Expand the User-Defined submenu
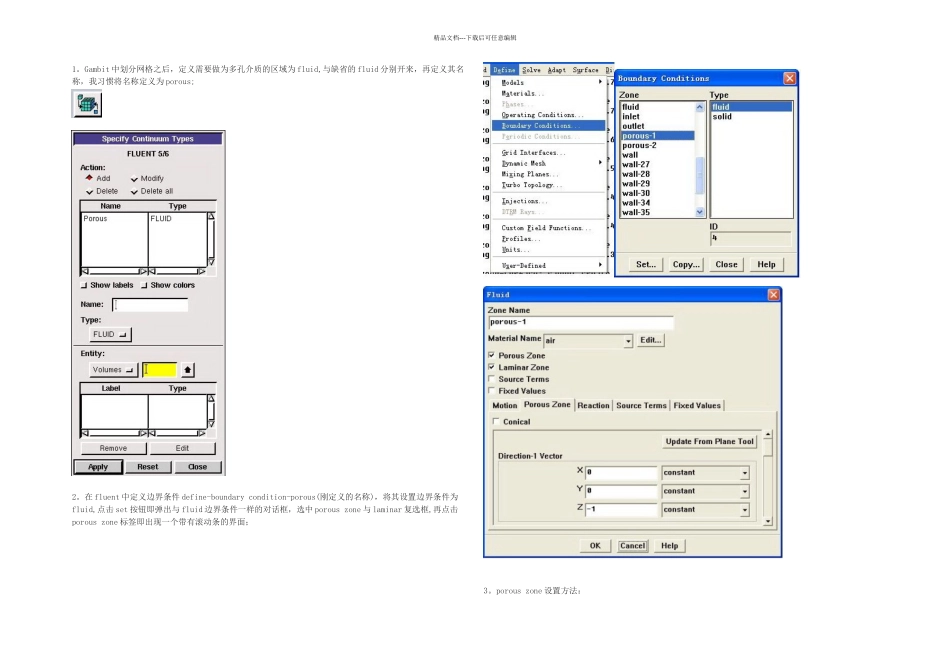Screen dimensions: 950x672 pyautogui.click(x=549, y=265)
